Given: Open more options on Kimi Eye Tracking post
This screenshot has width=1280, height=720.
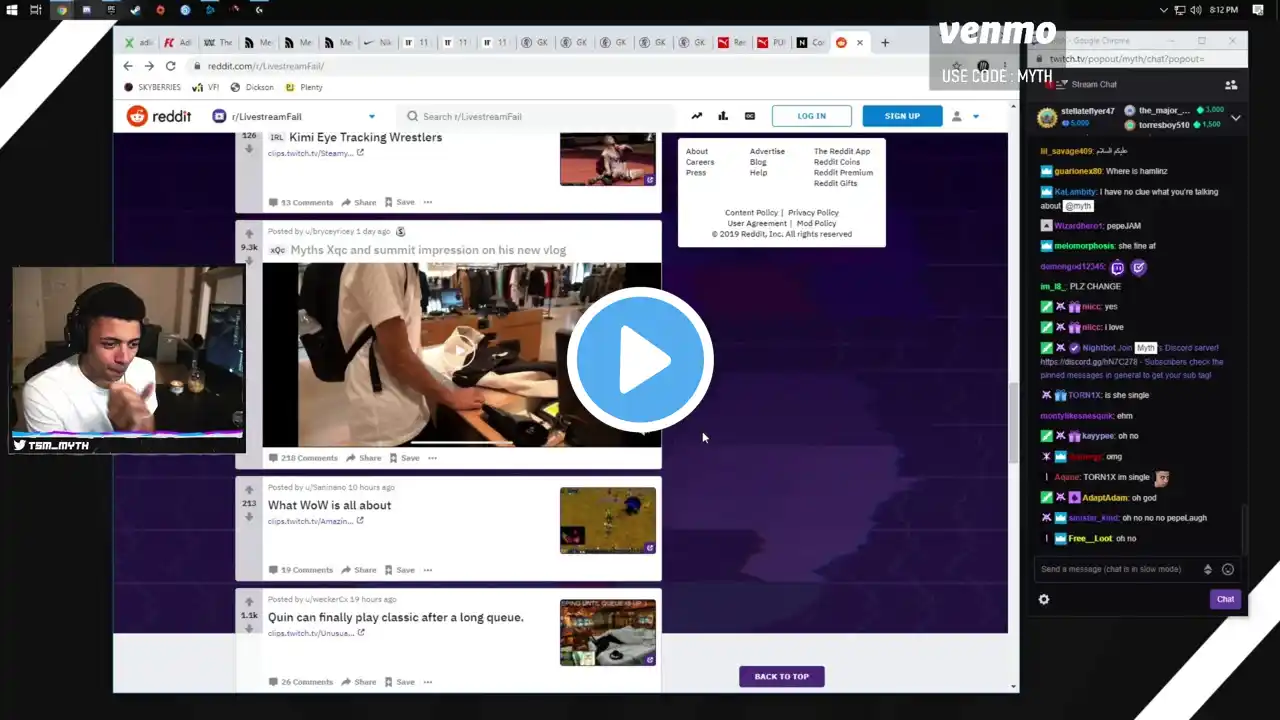Looking at the screenshot, I should 428,202.
